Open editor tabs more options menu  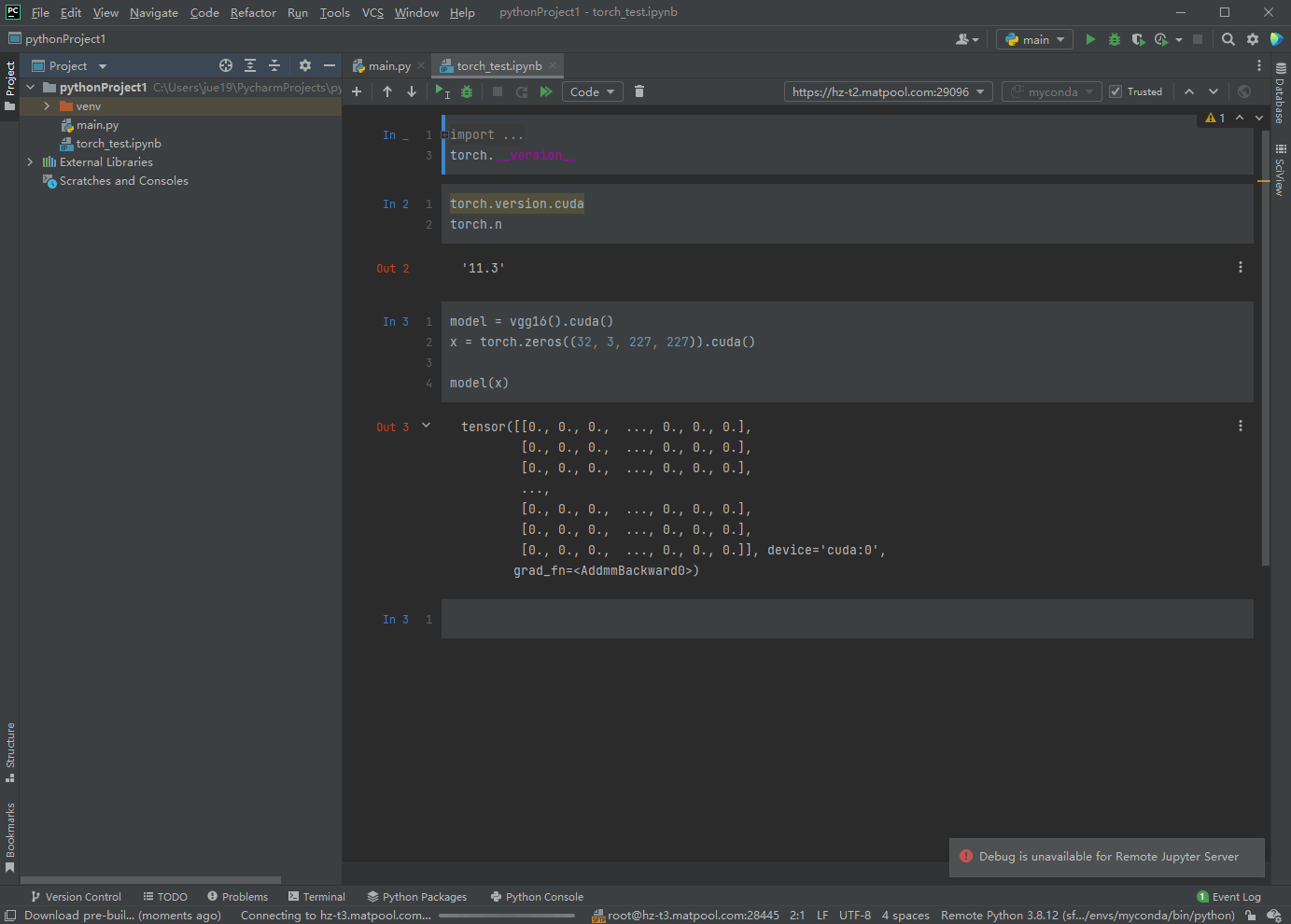click(x=1259, y=65)
